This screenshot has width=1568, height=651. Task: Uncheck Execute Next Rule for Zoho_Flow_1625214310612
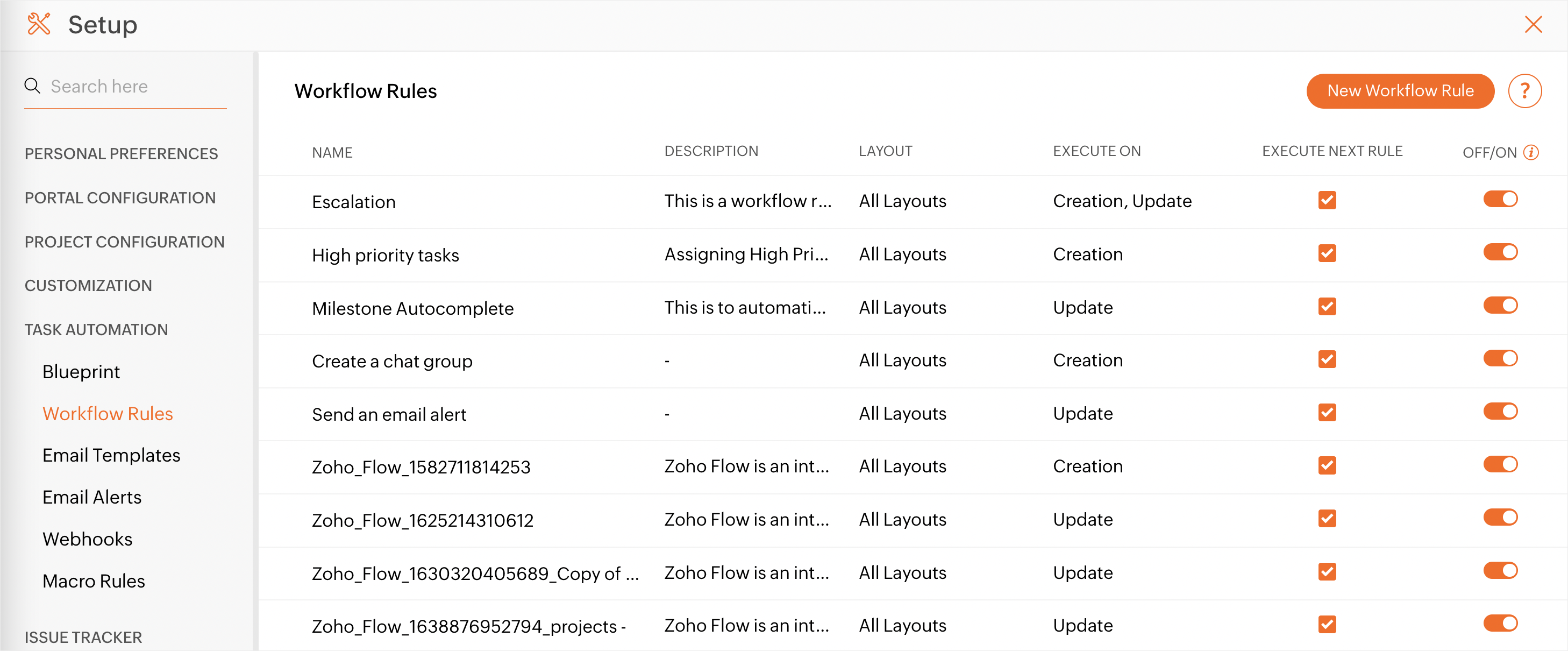tap(1327, 518)
